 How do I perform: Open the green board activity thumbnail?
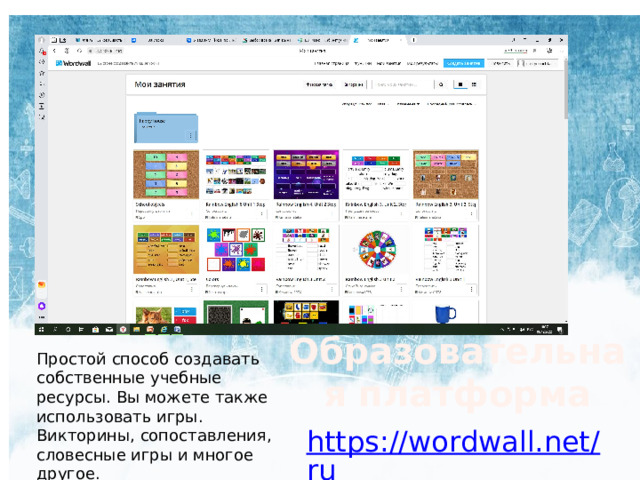236,313
